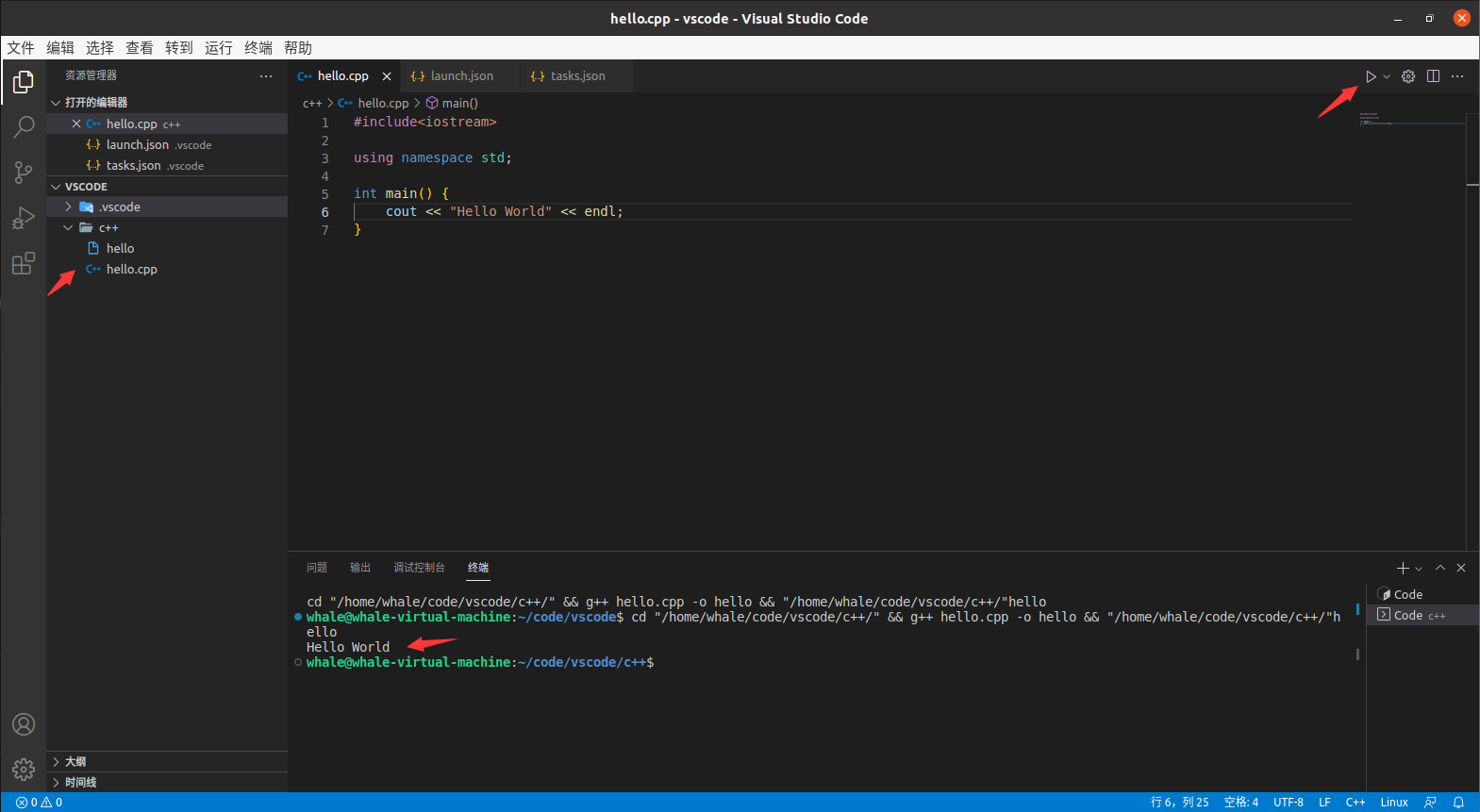
Task: Switch to the 输出 panel tab
Action: 360,568
